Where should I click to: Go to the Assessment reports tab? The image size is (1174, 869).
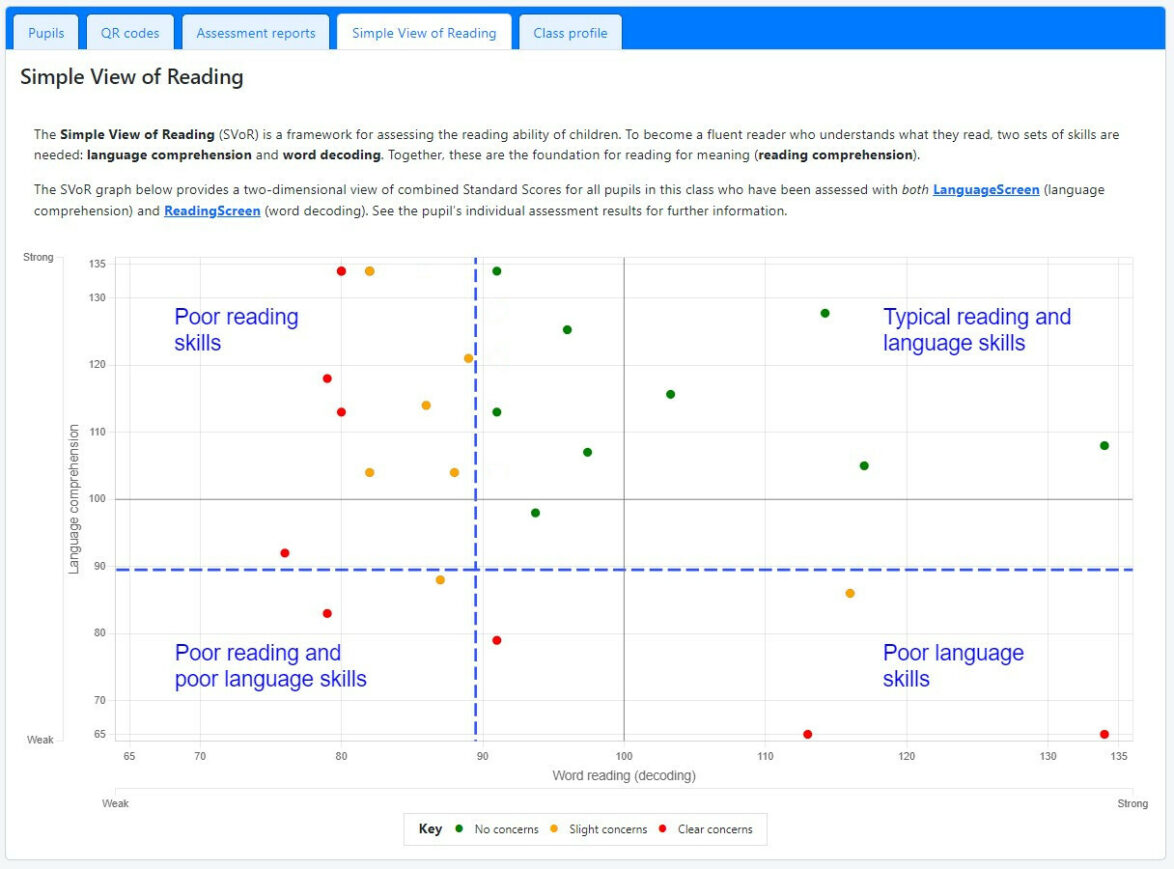pos(255,33)
